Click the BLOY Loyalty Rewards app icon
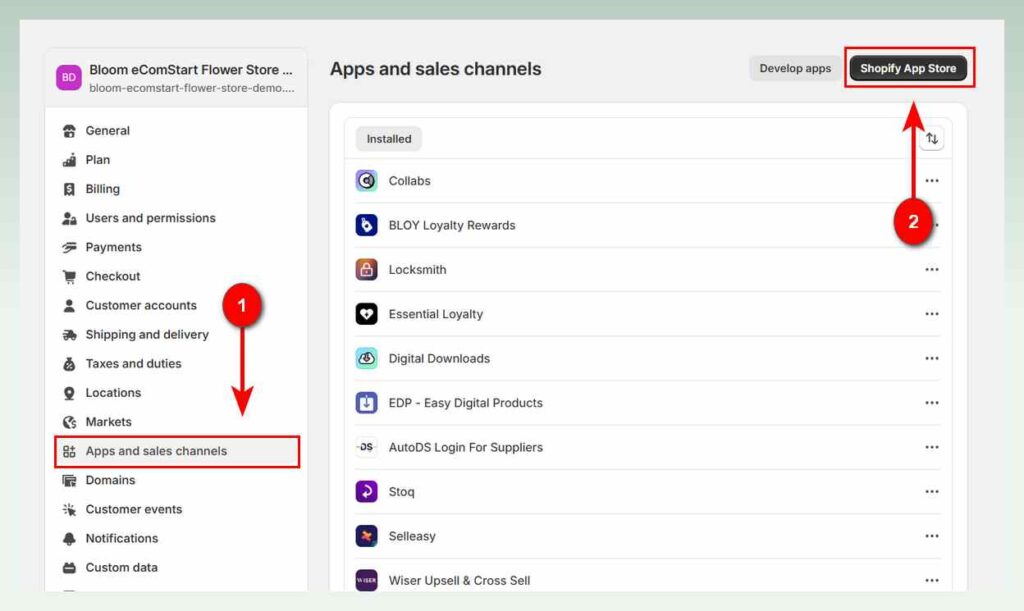The height and width of the screenshot is (611, 1024). [x=366, y=225]
